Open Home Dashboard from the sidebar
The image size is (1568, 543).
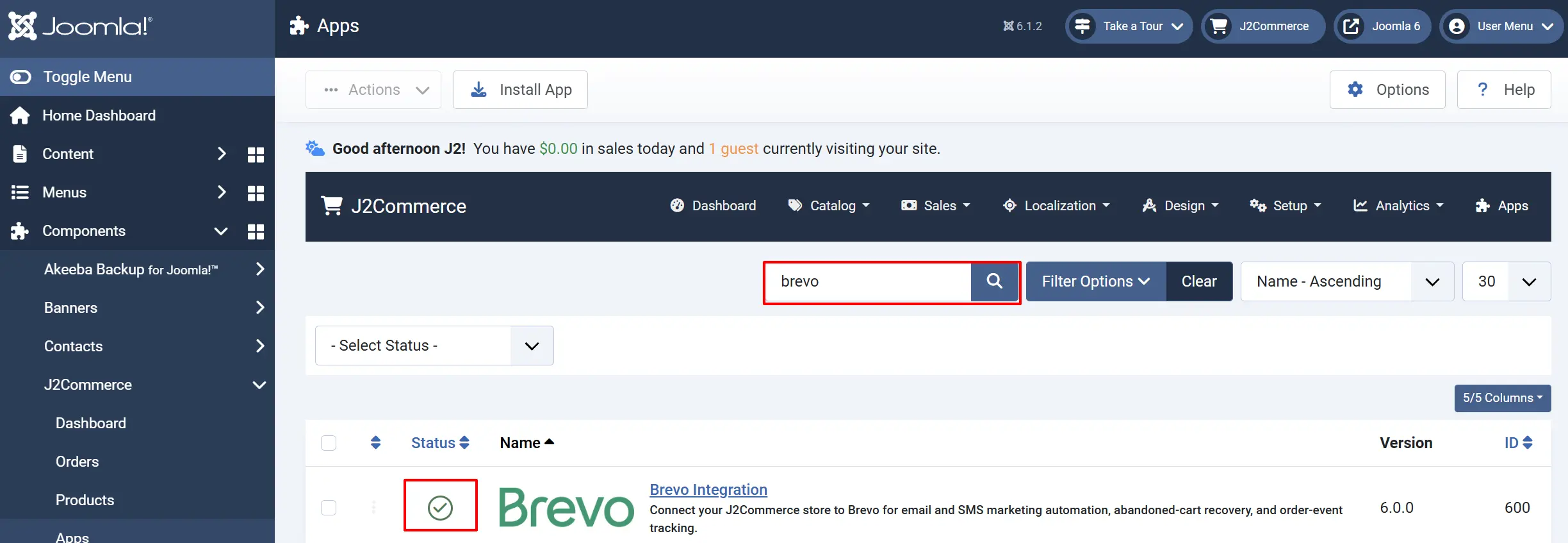[x=99, y=115]
